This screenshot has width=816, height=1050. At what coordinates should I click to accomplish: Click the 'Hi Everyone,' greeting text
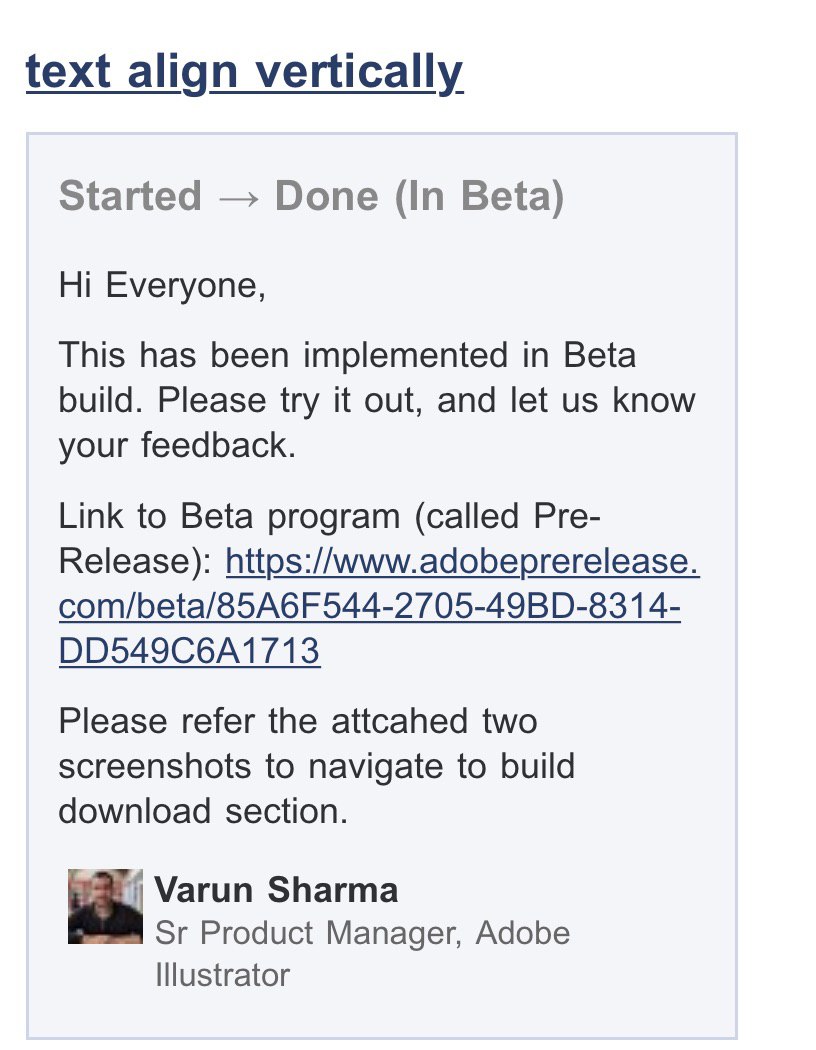[162, 286]
